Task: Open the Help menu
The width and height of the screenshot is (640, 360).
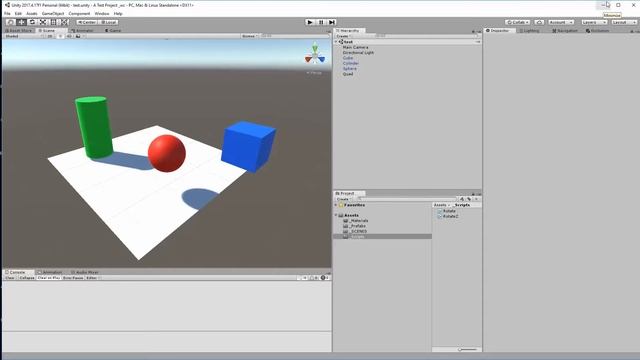Action: [118, 13]
